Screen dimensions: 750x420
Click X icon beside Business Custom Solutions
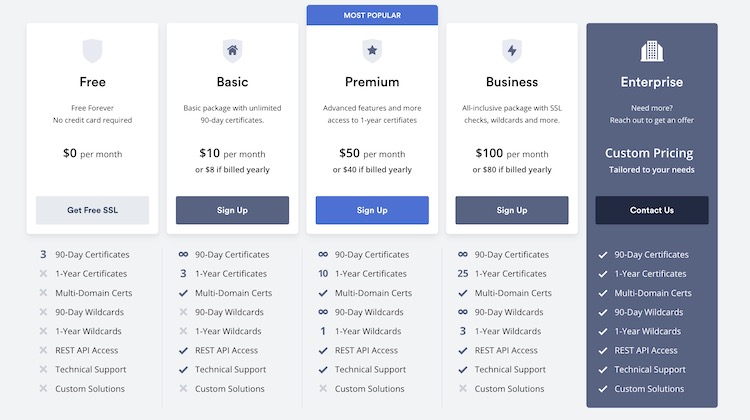click(463, 388)
